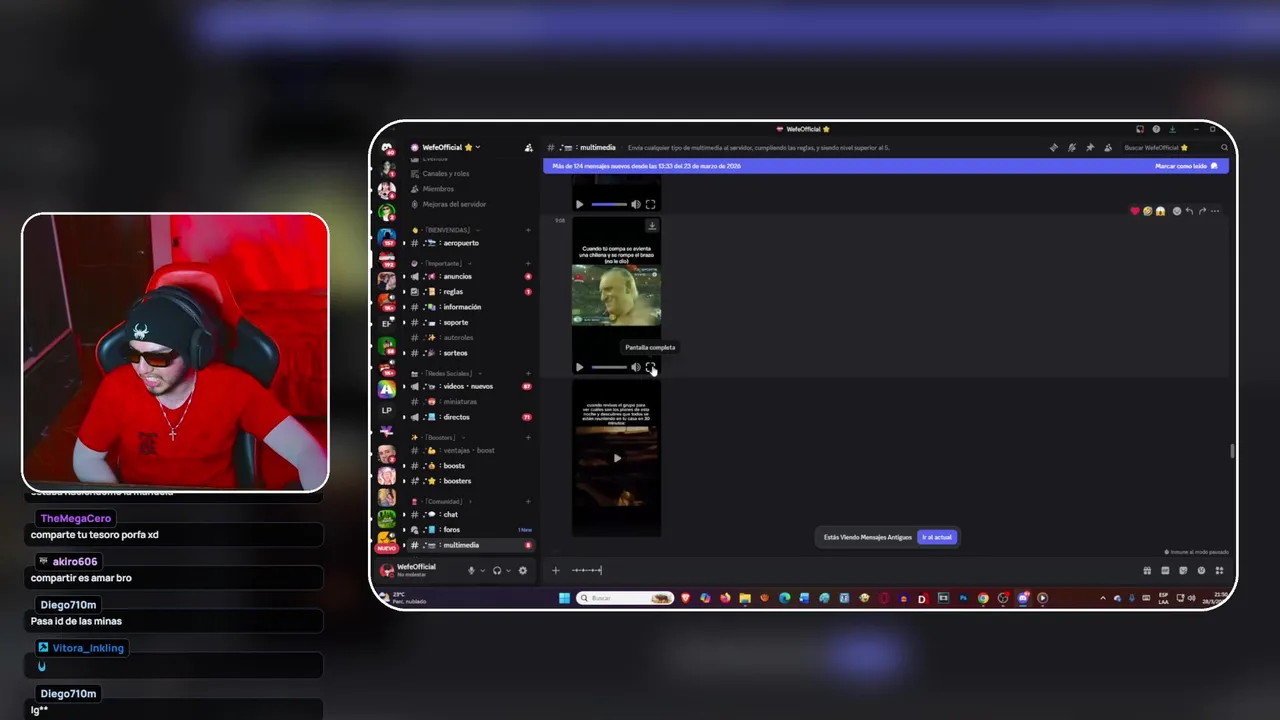The width and height of the screenshot is (1280, 720).
Task: Play the top partially visible video
Action: point(580,204)
